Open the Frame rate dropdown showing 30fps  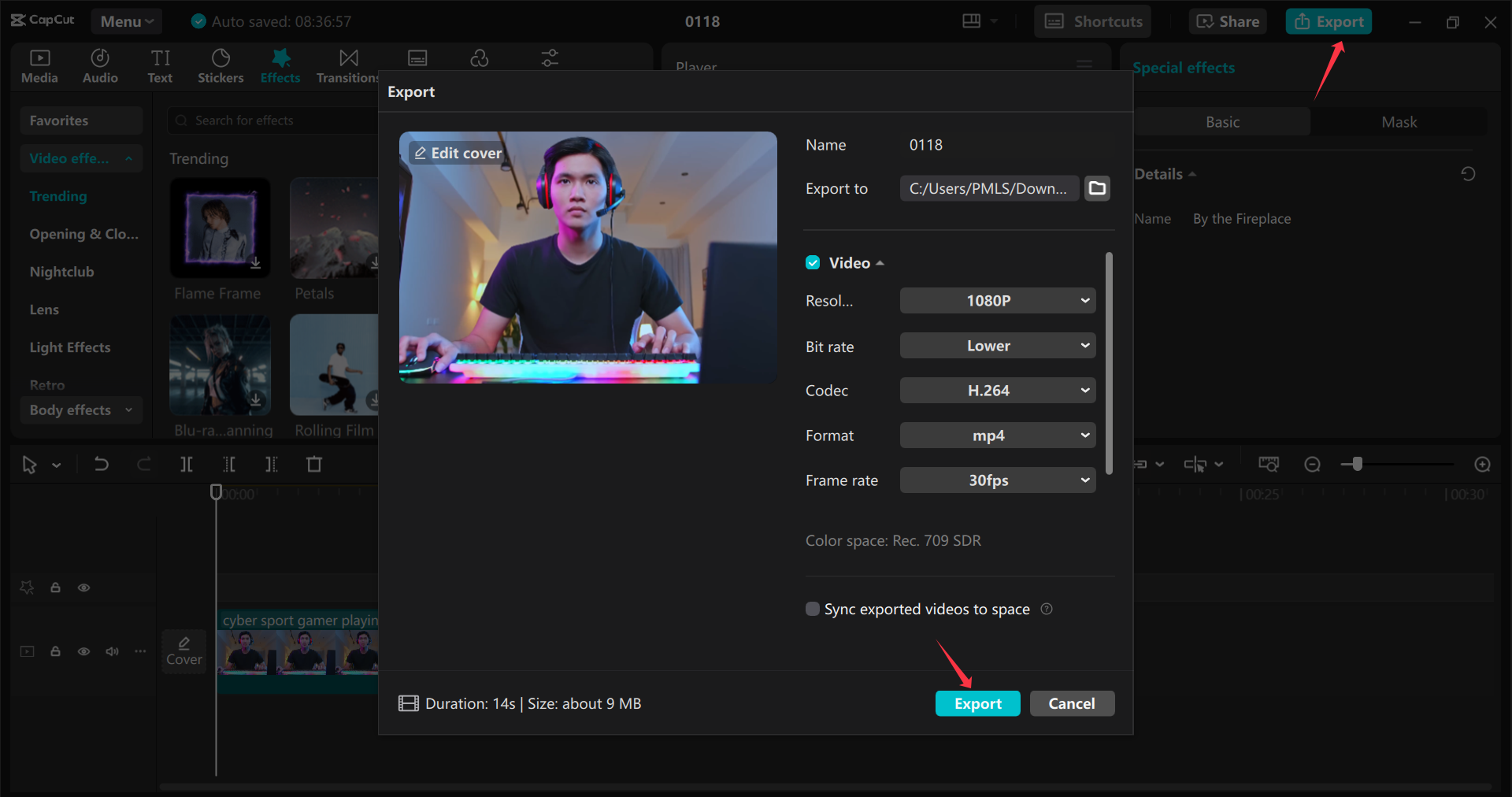[x=997, y=480]
